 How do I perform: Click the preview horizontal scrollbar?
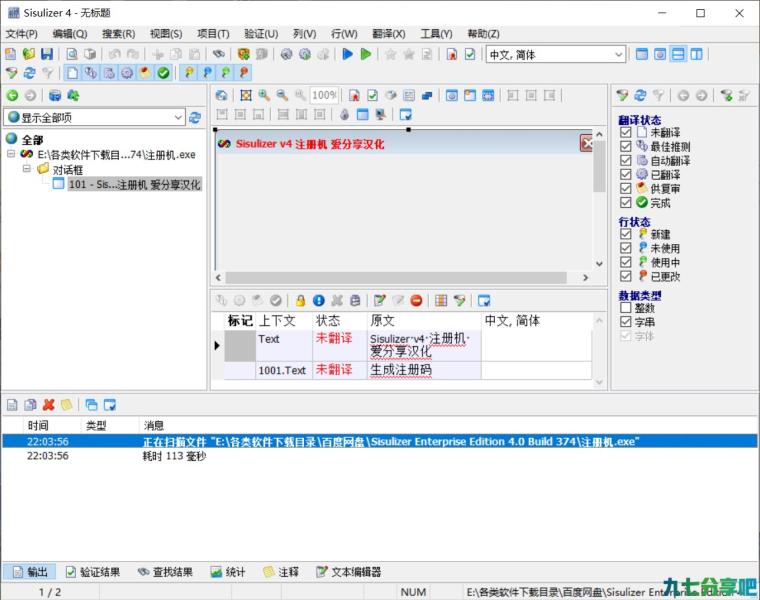click(396, 278)
